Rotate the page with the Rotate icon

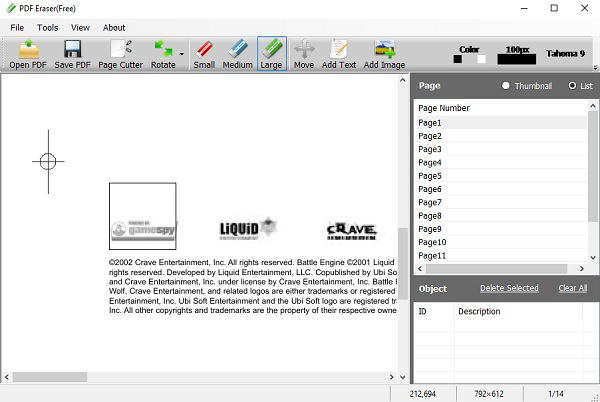[x=163, y=54]
